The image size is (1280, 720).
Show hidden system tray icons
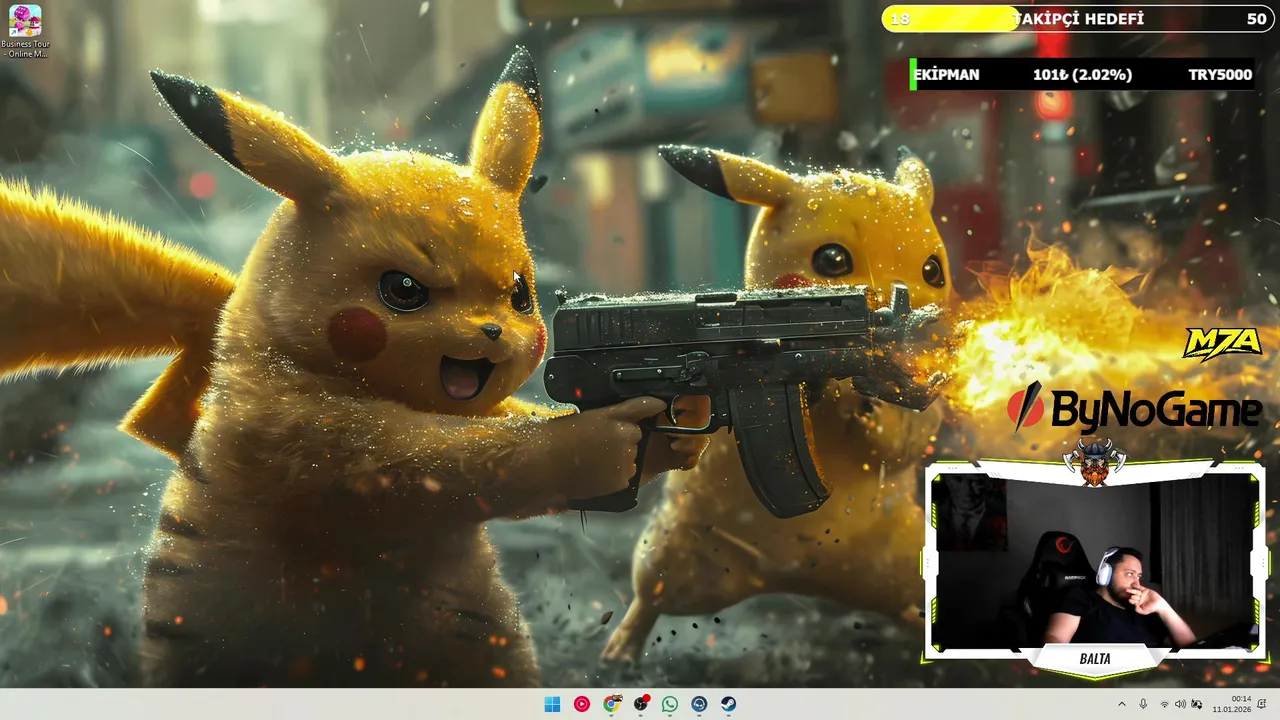[1121, 704]
